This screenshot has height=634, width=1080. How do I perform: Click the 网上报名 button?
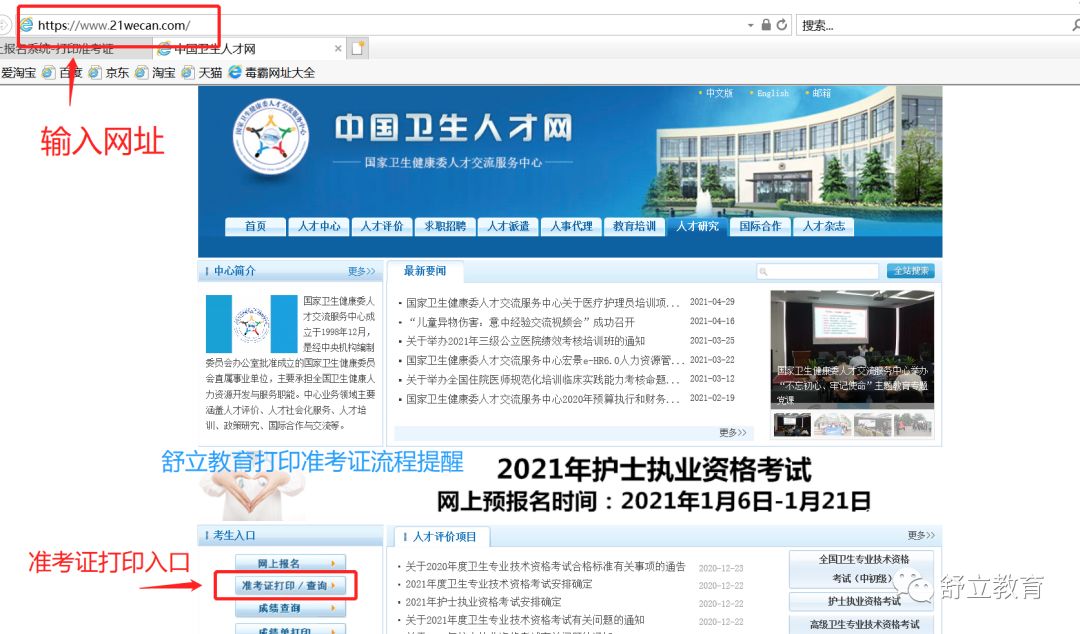[290, 564]
